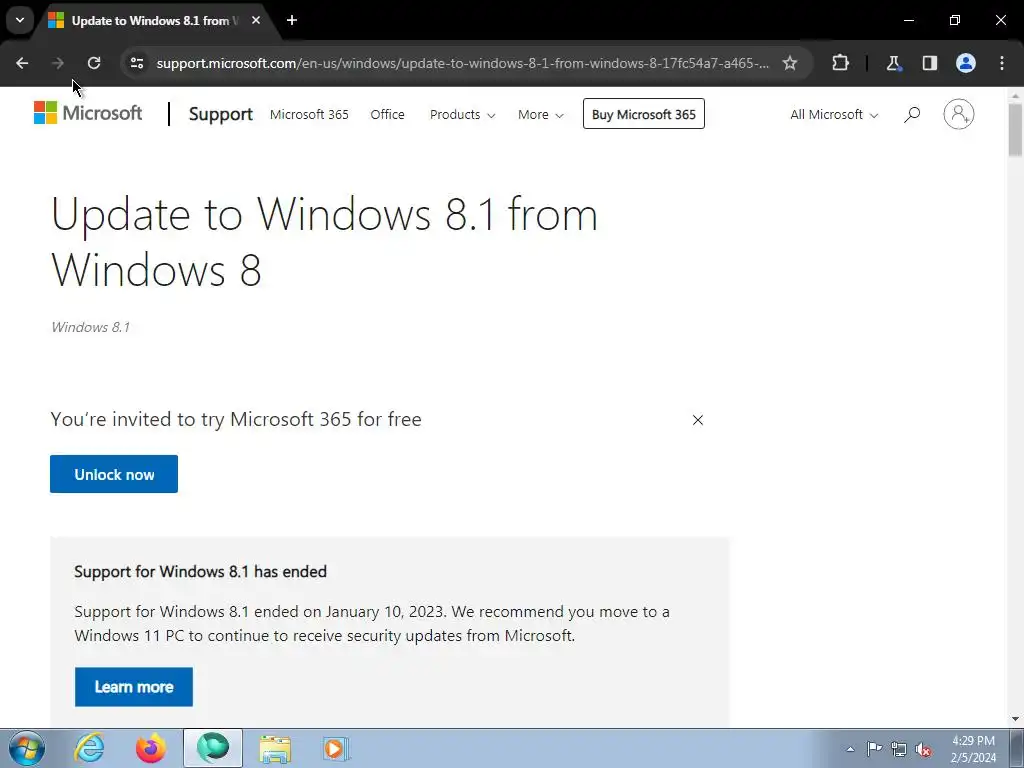Close the Update to Windows 8.1 tab

click(256, 20)
